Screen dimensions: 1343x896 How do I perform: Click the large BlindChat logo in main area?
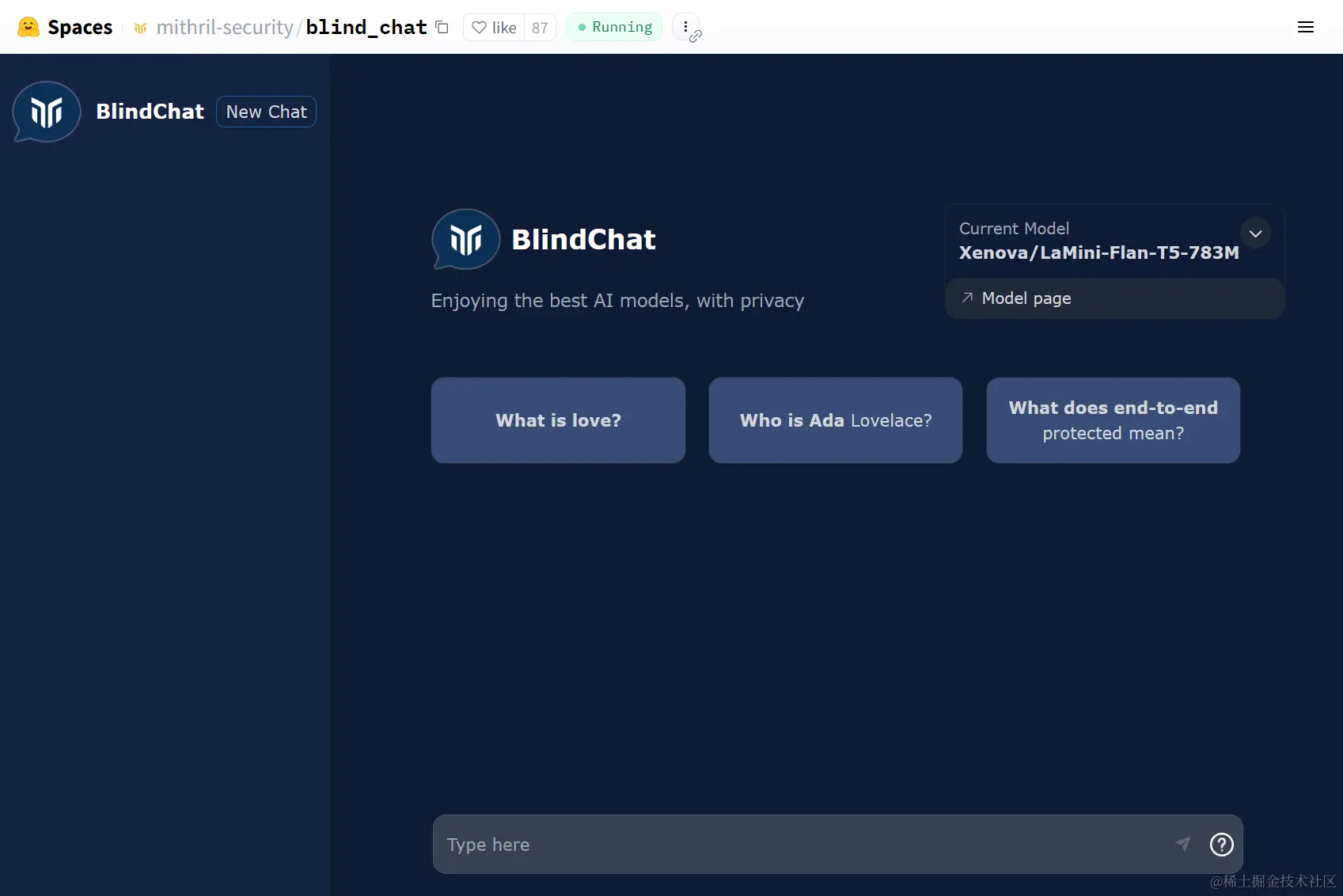pos(465,239)
